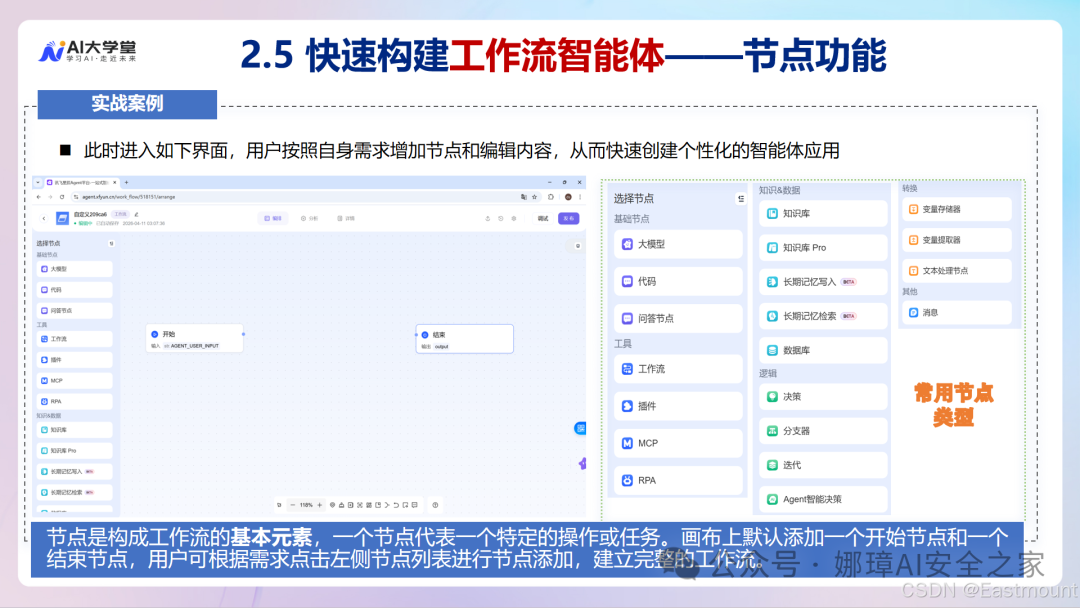Select the Agent智能决策 node
The image size is (1080, 608).
click(x=824, y=499)
